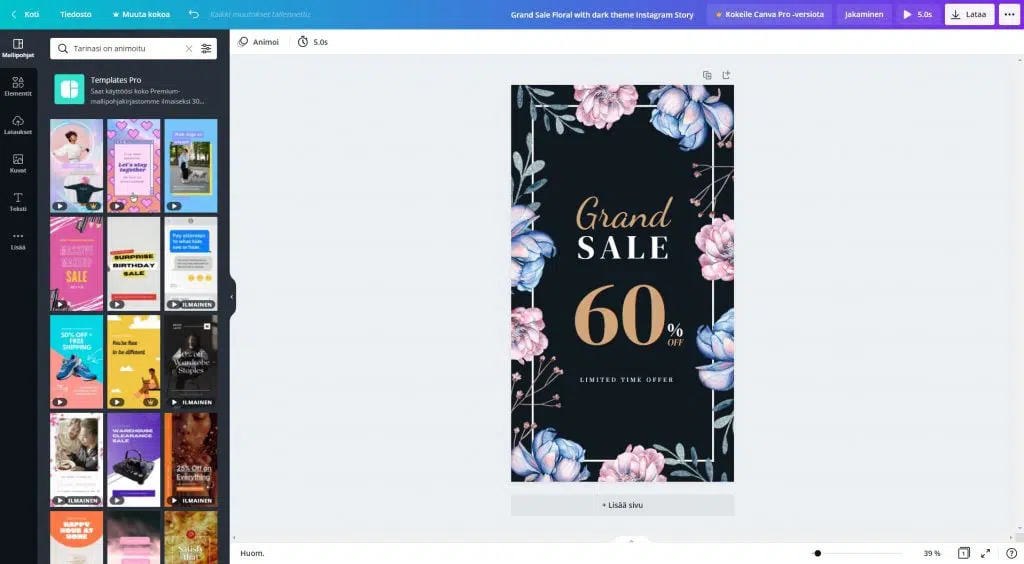This screenshot has height=564, width=1024.
Task: Open the Mallipohjat templates tab
Action: tap(18, 48)
